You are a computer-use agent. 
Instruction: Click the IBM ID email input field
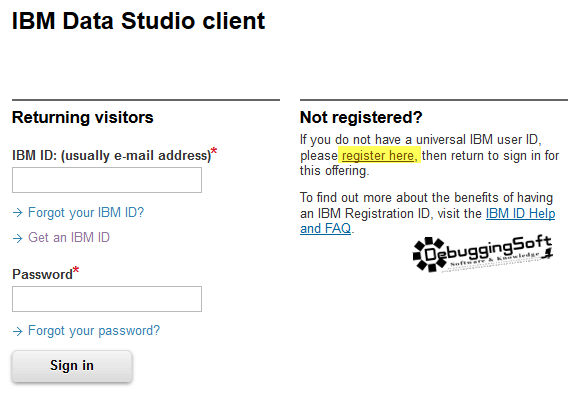coord(107,180)
